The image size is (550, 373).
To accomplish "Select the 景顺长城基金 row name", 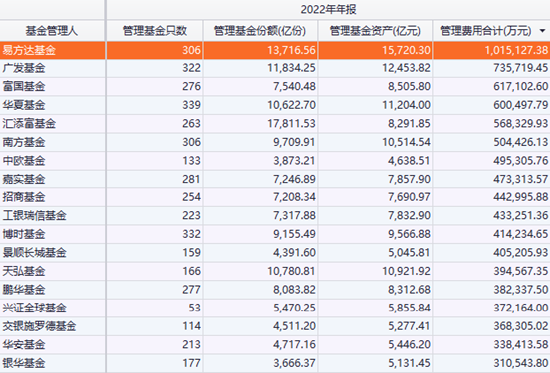I will click(34, 253).
